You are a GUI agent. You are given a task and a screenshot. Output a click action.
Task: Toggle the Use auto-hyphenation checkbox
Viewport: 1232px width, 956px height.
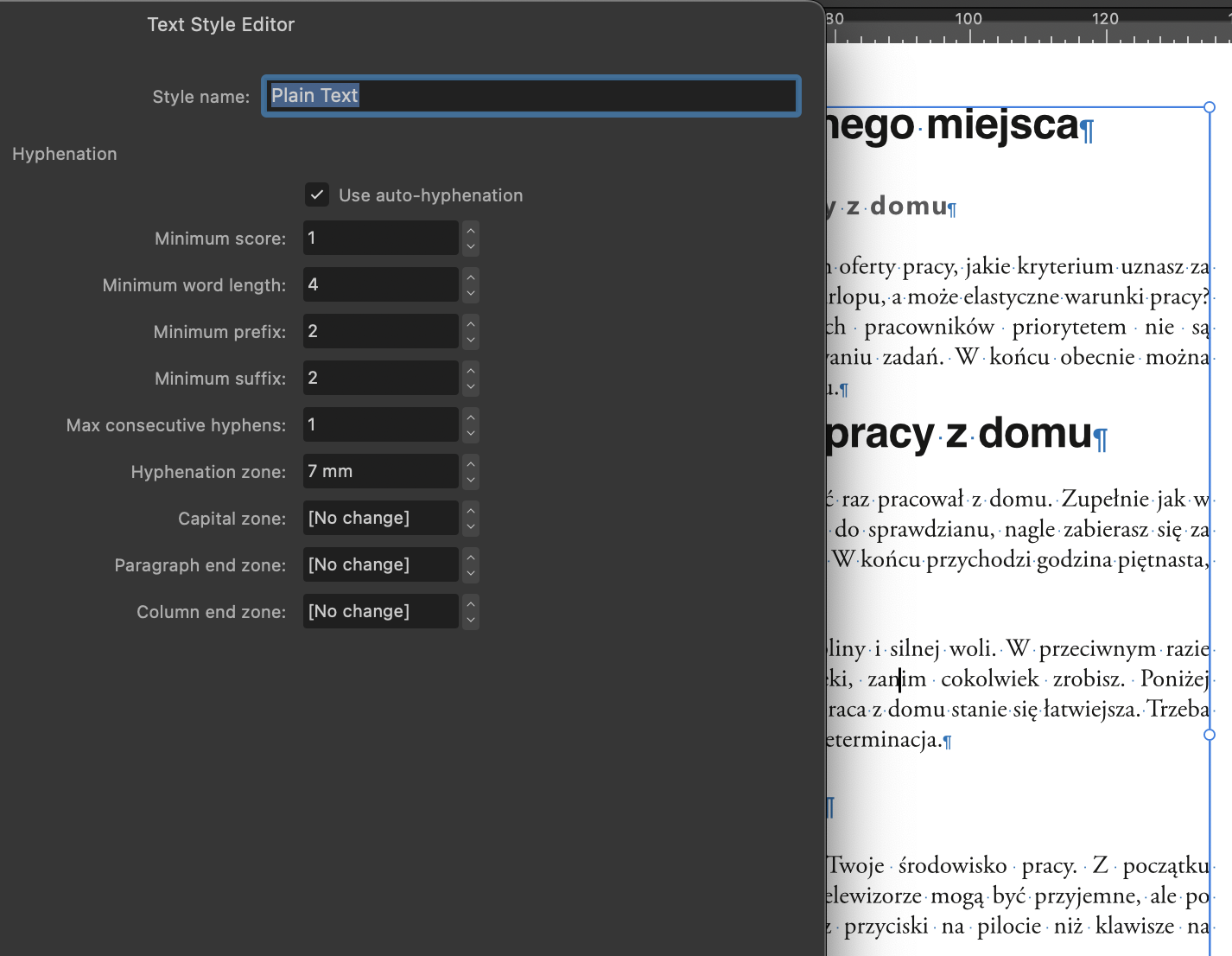pyautogui.click(x=317, y=195)
